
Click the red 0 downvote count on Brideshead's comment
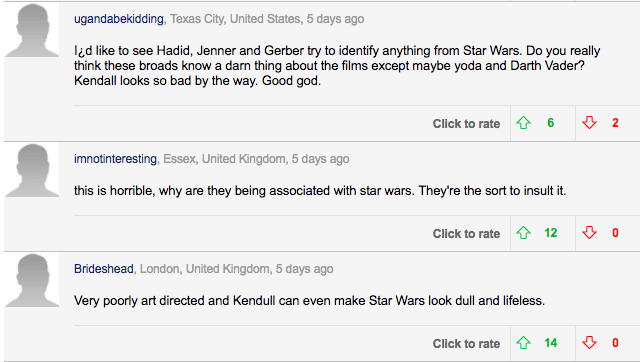[x=615, y=343]
